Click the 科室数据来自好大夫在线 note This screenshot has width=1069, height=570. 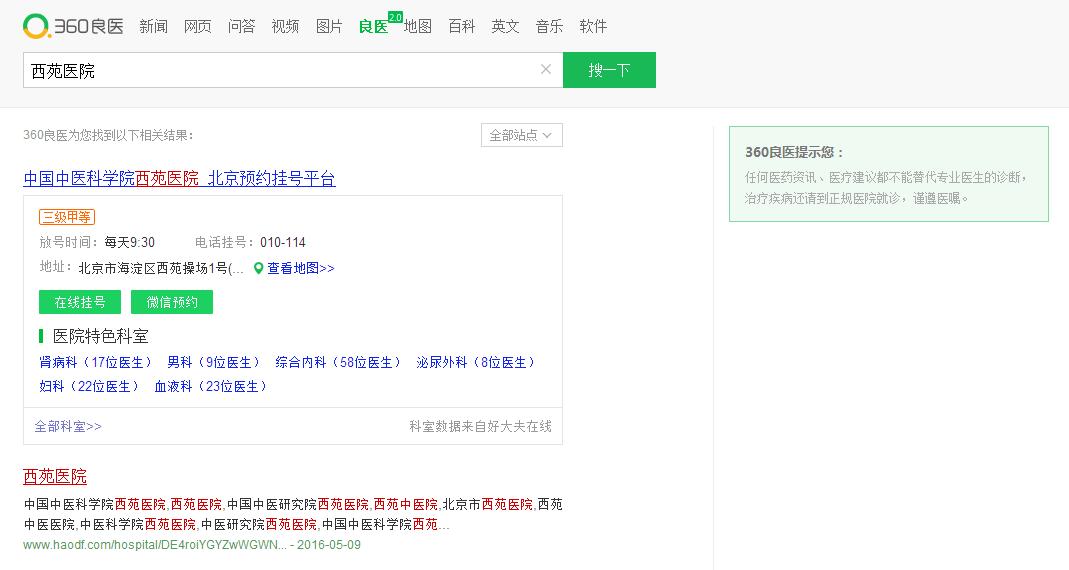[481, 426]
